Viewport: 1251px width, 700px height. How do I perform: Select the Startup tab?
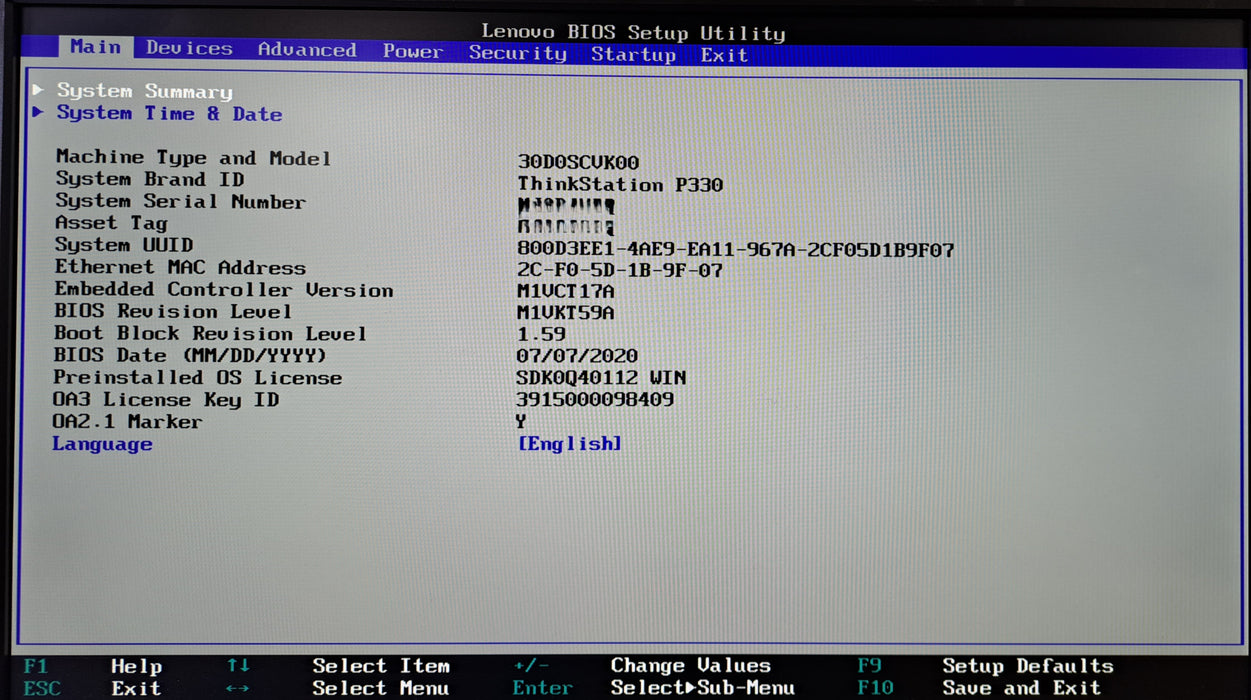[633, 55]
